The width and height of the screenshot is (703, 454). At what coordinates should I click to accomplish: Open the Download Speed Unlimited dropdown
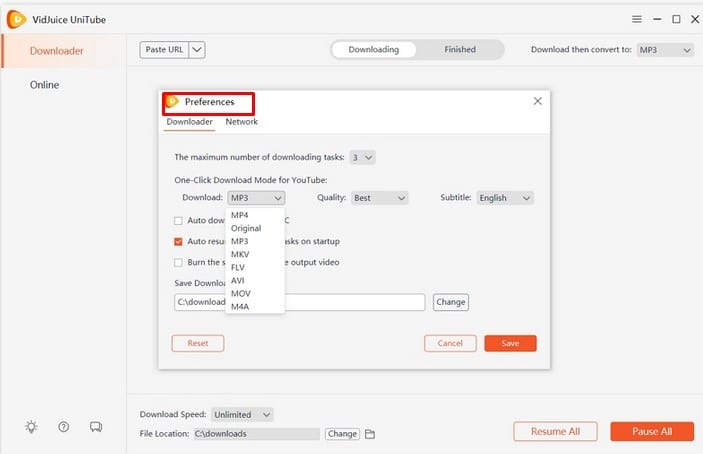coord(242,415)
